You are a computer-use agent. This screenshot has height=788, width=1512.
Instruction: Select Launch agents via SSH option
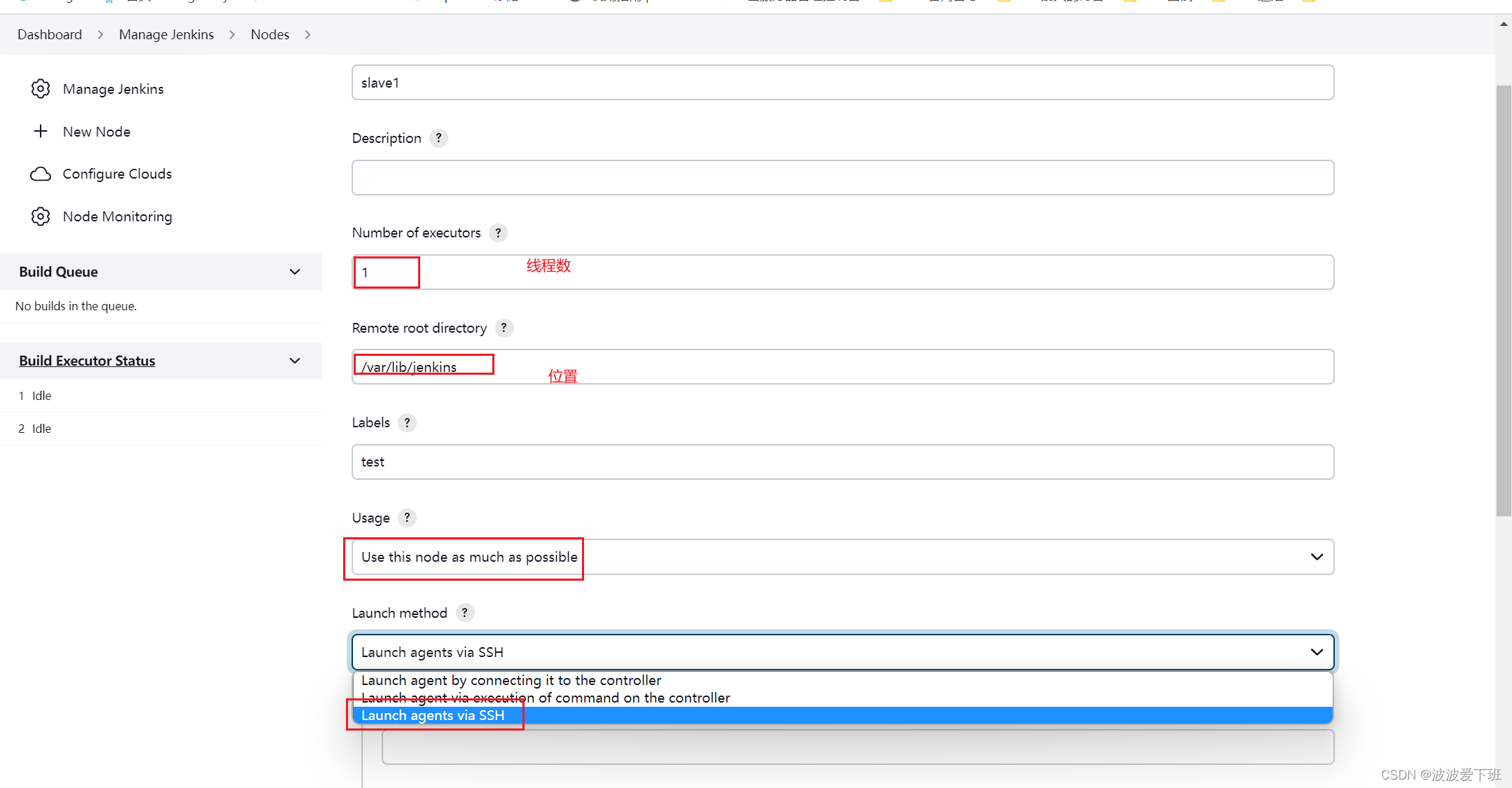click(x=433, y=715)
